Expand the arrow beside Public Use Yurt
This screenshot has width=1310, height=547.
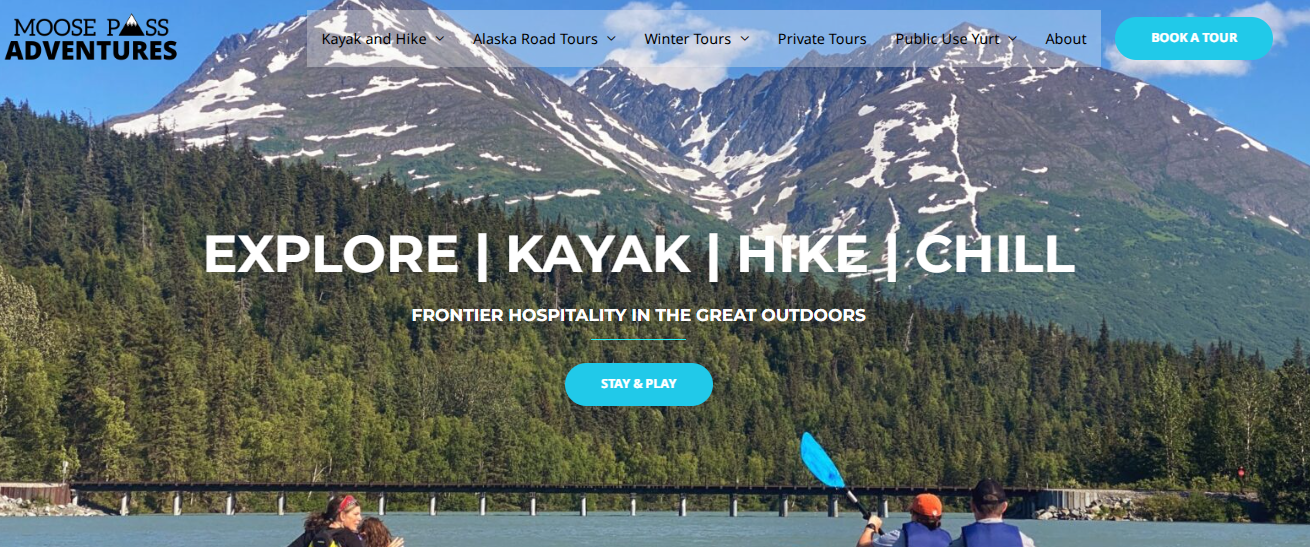1012,39
